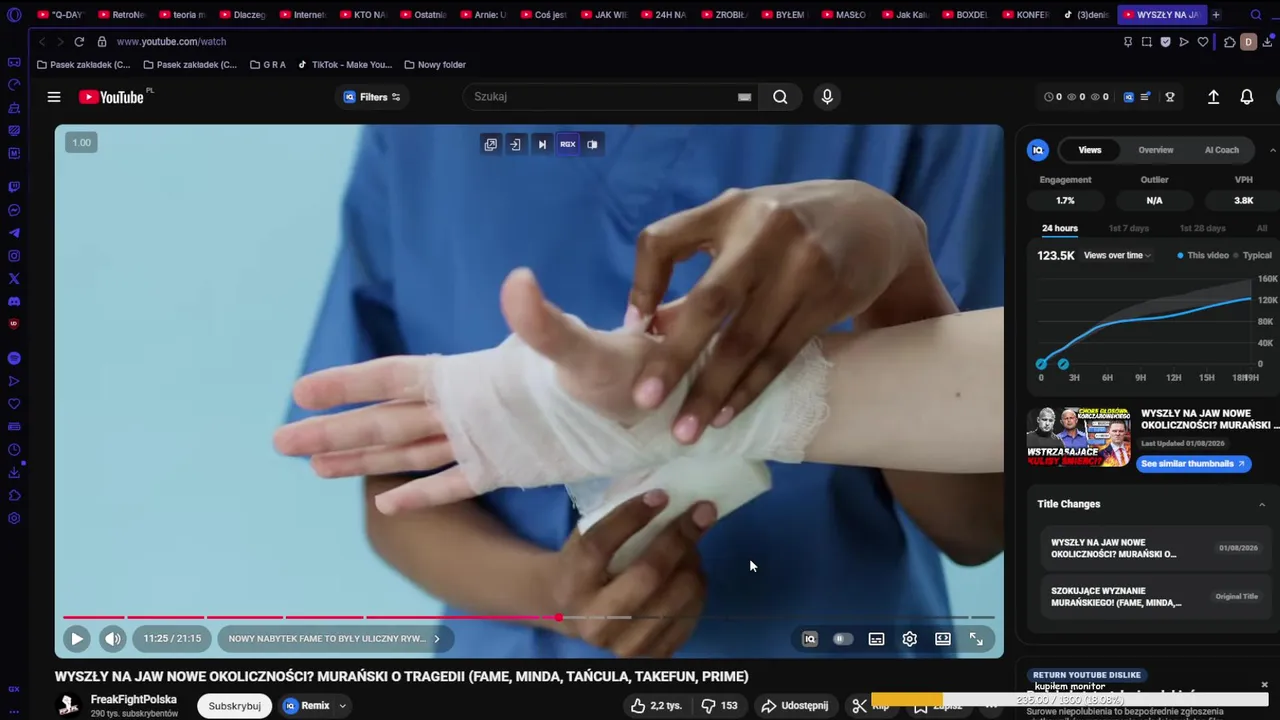Click the skip-next overlay icon on video
The height and width of the screenshot is (720, 1280).
(542, 144)
